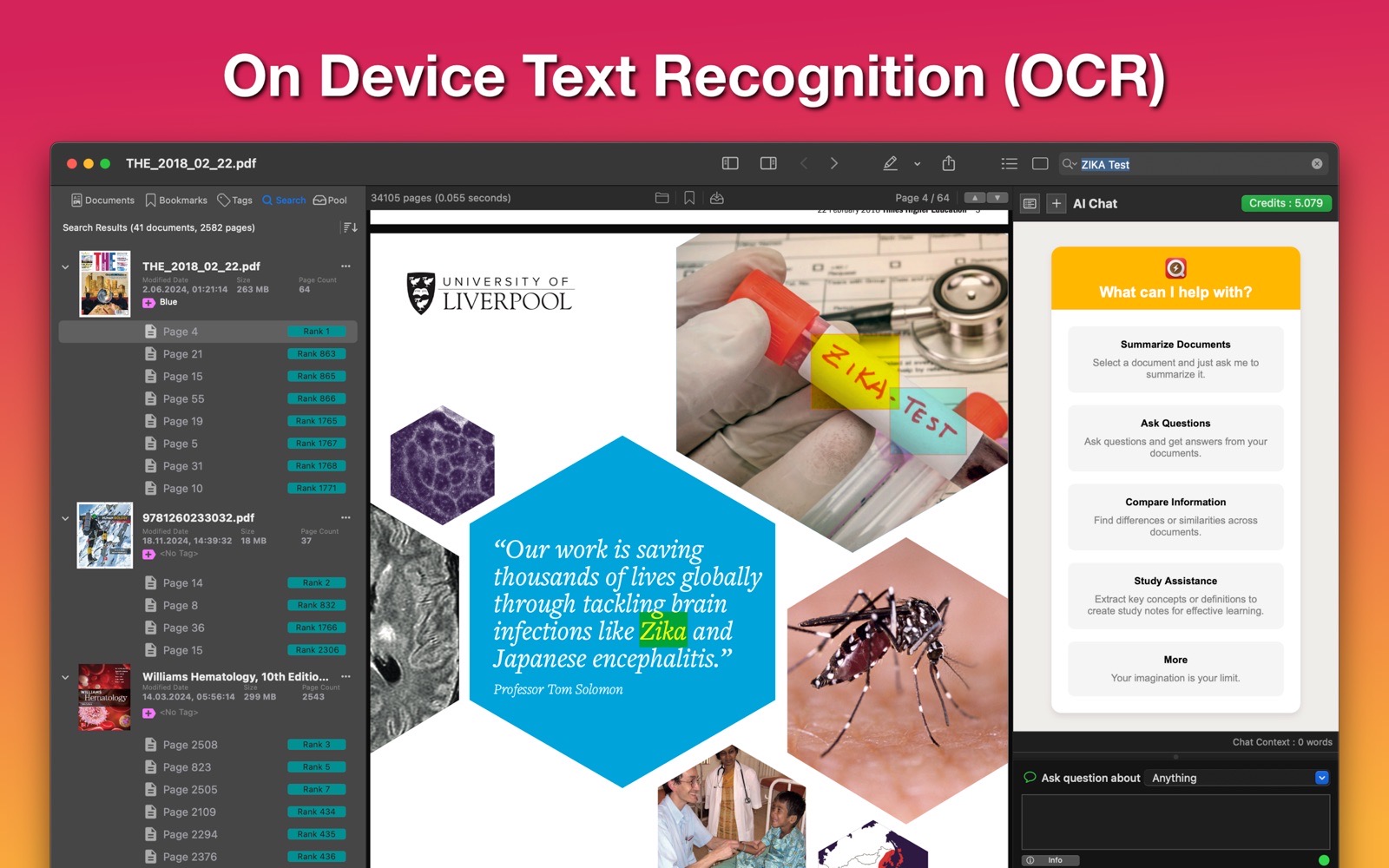Click the single page view icon

click(1040, 163)
